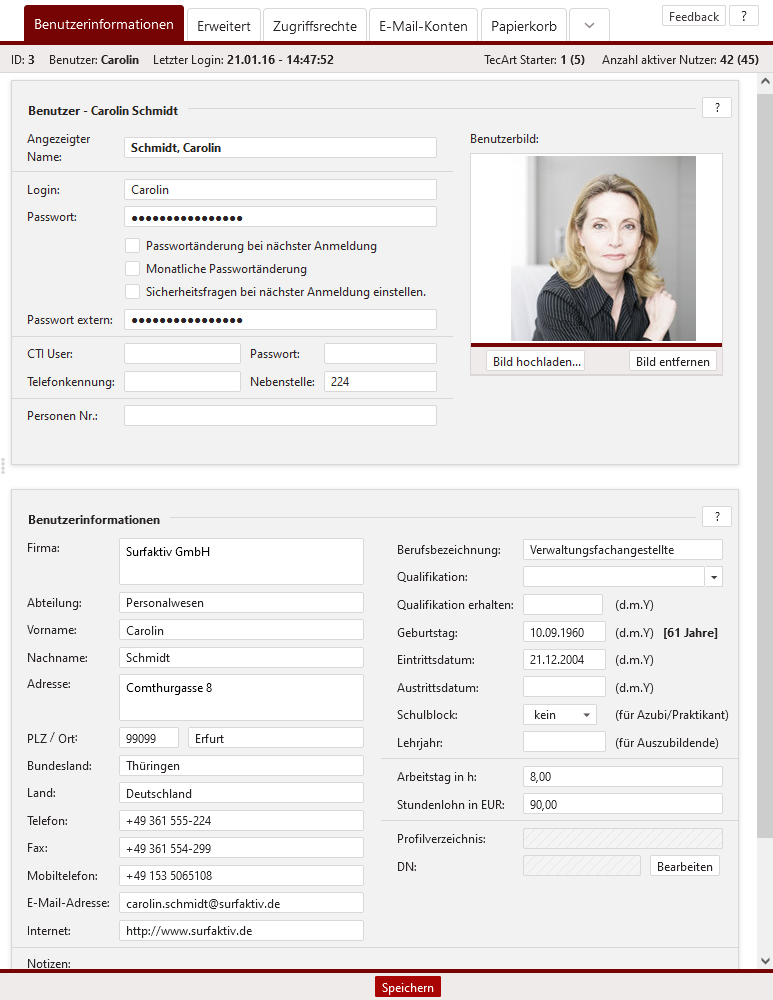The height and width of the screenshot is (1000, 773).
Task: Click Bearbeiten next to DN field
Action: coord(684,866)
